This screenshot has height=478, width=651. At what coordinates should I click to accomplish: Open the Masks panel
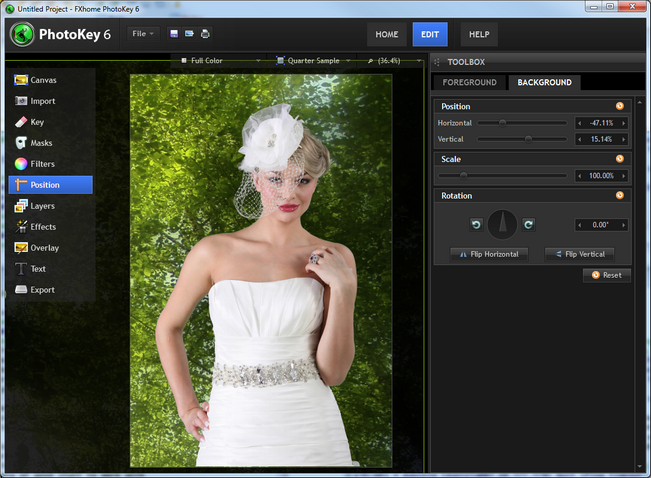(x=51, y=143)
